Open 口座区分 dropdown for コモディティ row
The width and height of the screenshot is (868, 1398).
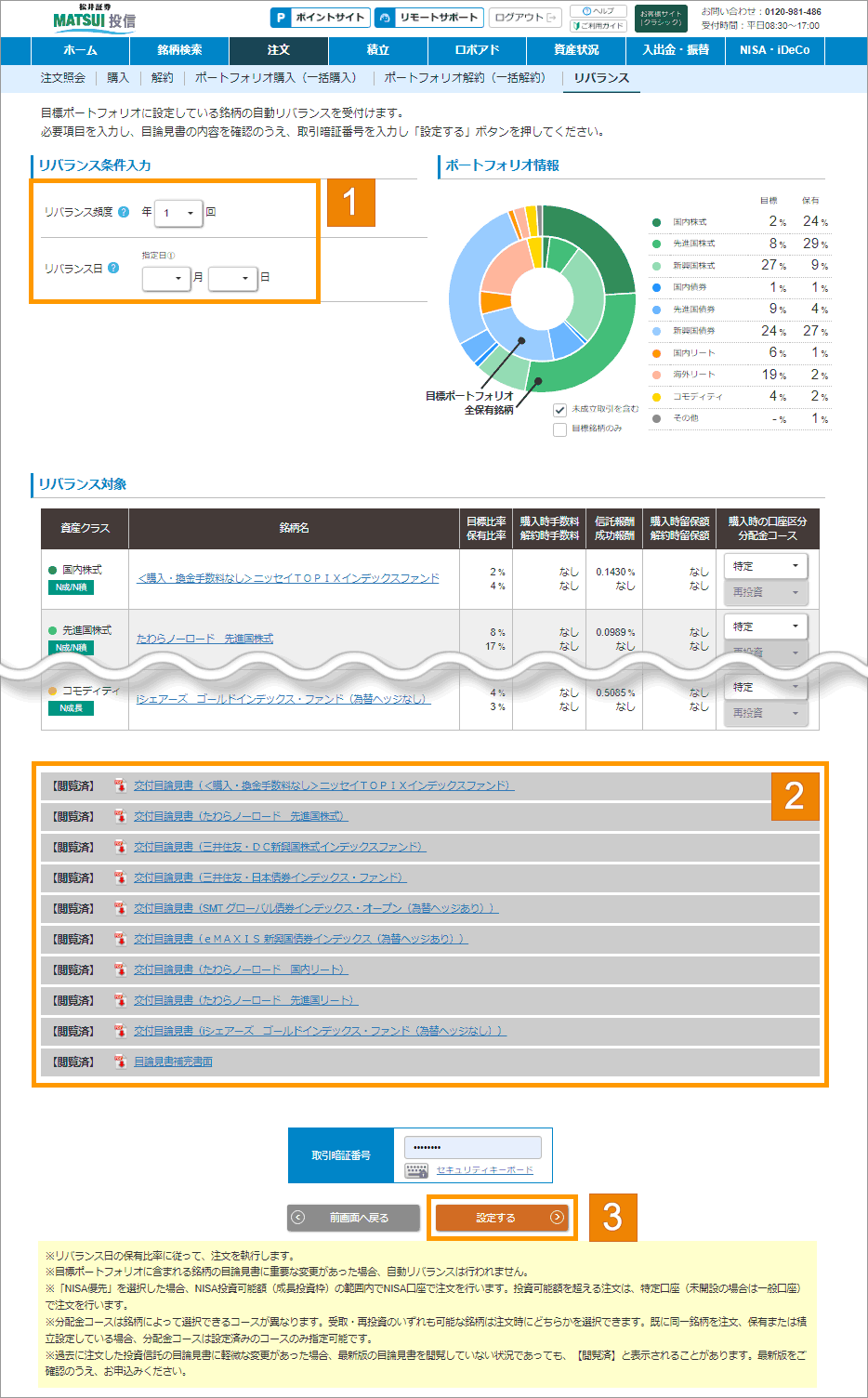[766, 687]
